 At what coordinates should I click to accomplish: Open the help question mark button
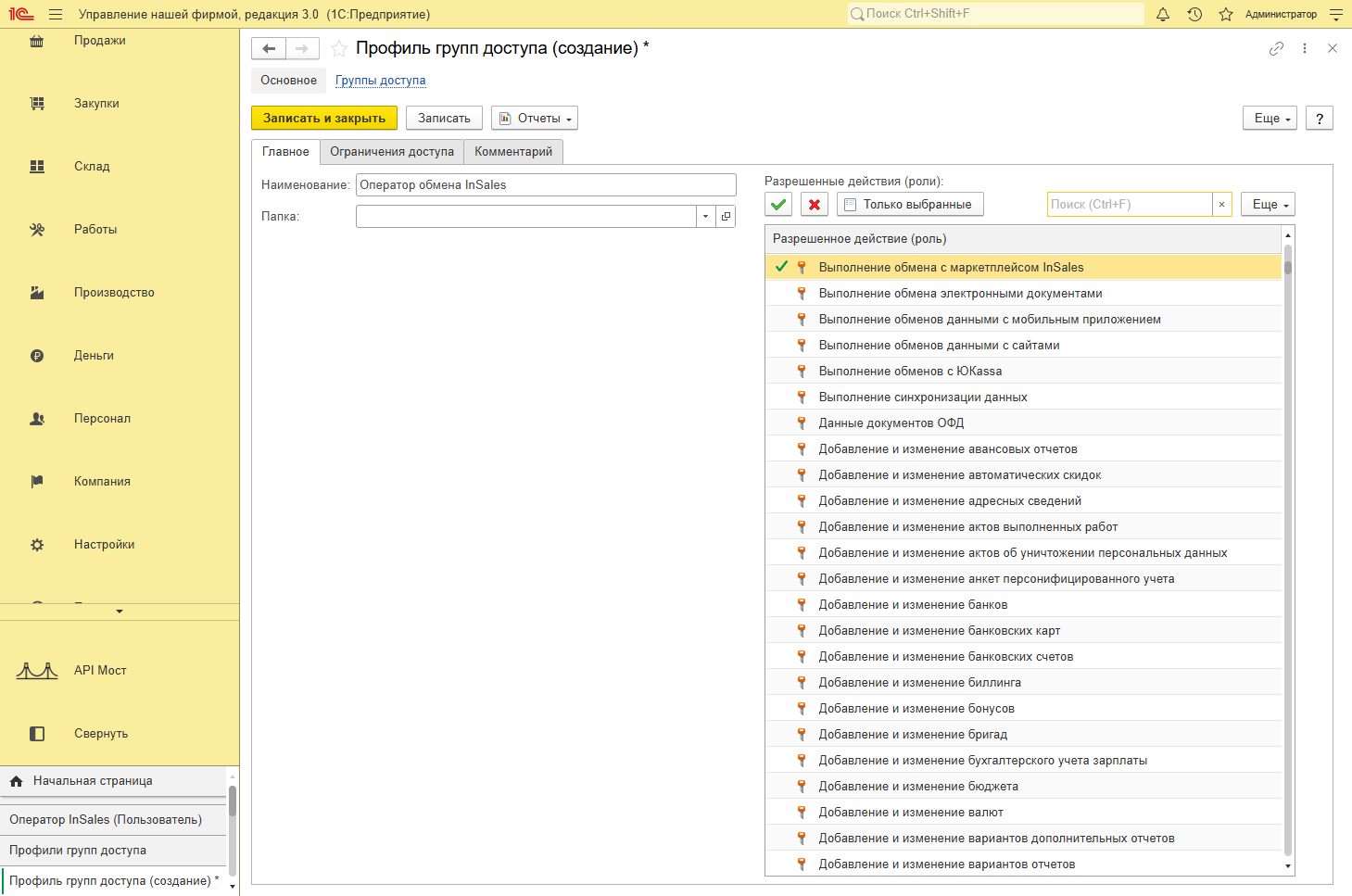(1320, 119)
